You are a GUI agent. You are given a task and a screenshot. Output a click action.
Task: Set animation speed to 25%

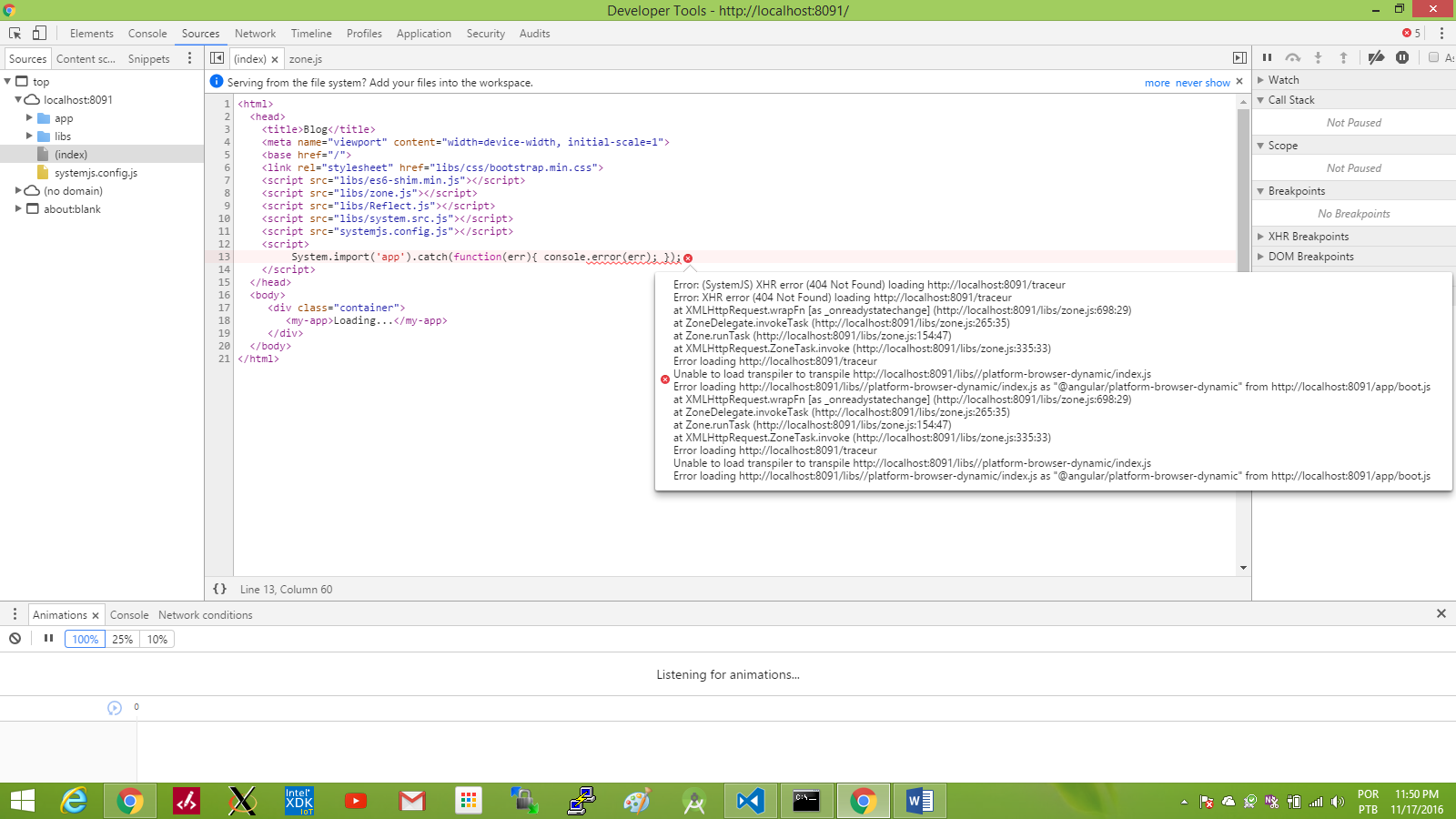pos(123,640)
